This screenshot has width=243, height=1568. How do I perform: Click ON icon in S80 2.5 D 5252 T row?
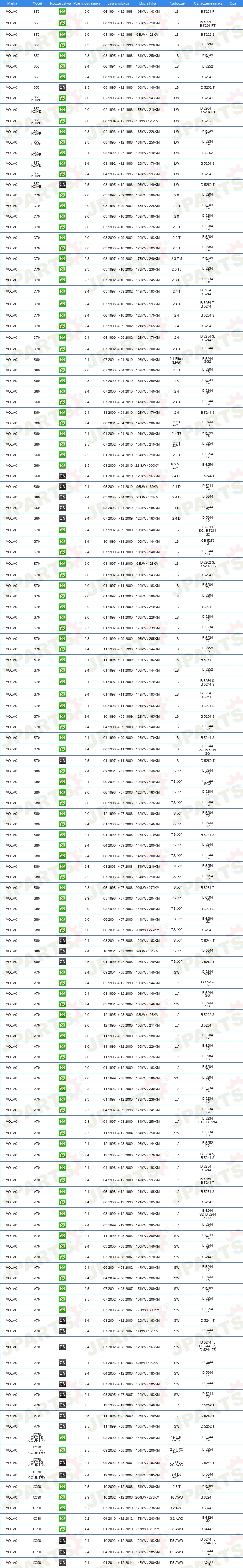tap(62, 962)
